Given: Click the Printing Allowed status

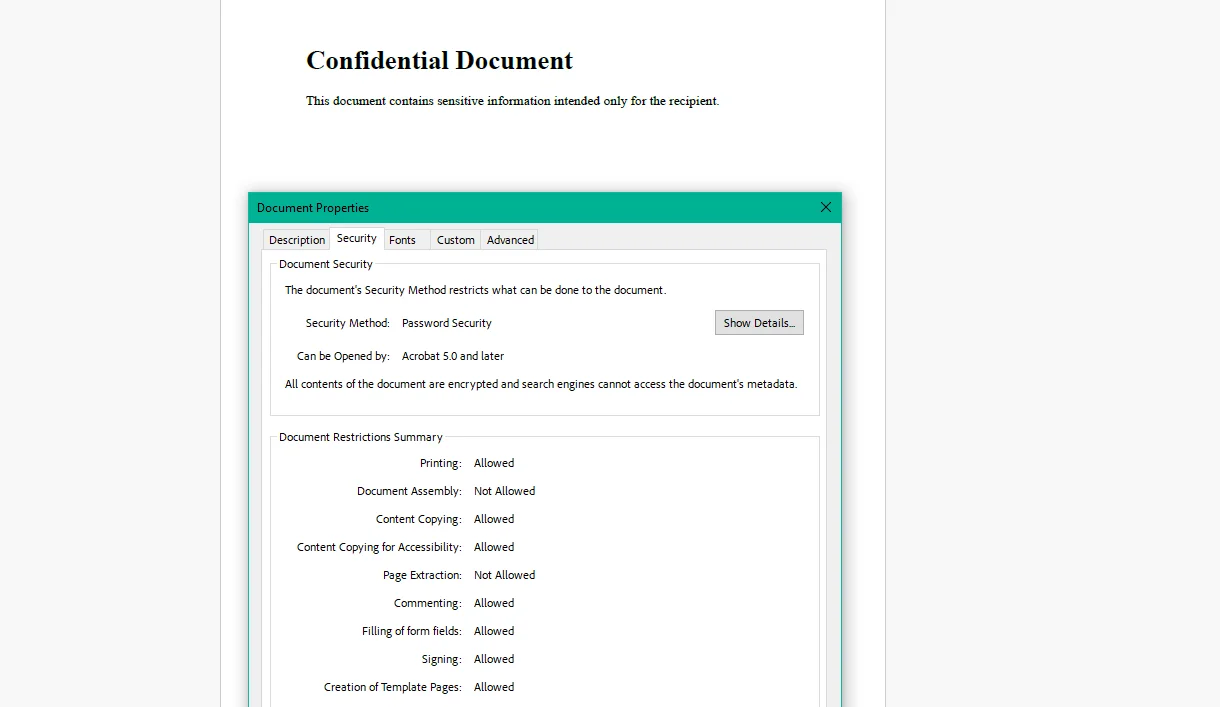Looking at the screenshot, I should pyautogui.click(x=494, y=462).
